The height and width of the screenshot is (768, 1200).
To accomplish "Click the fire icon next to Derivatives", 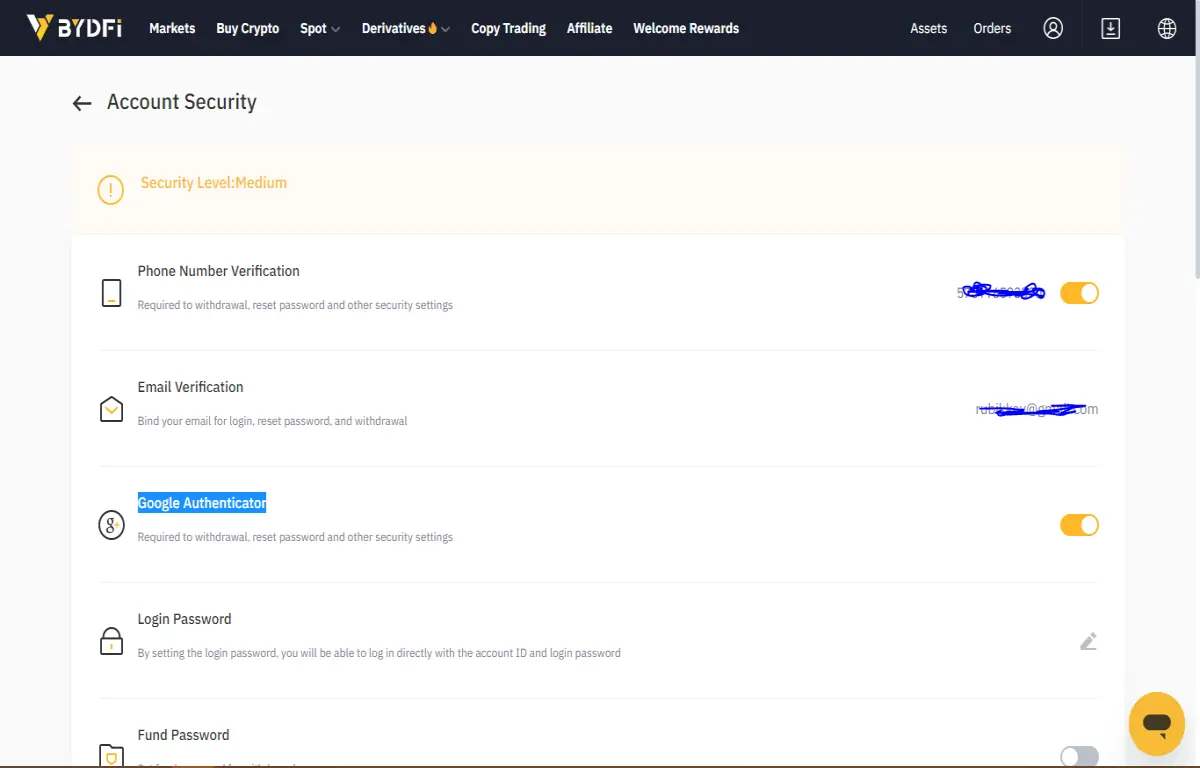I will pos(433,28).
